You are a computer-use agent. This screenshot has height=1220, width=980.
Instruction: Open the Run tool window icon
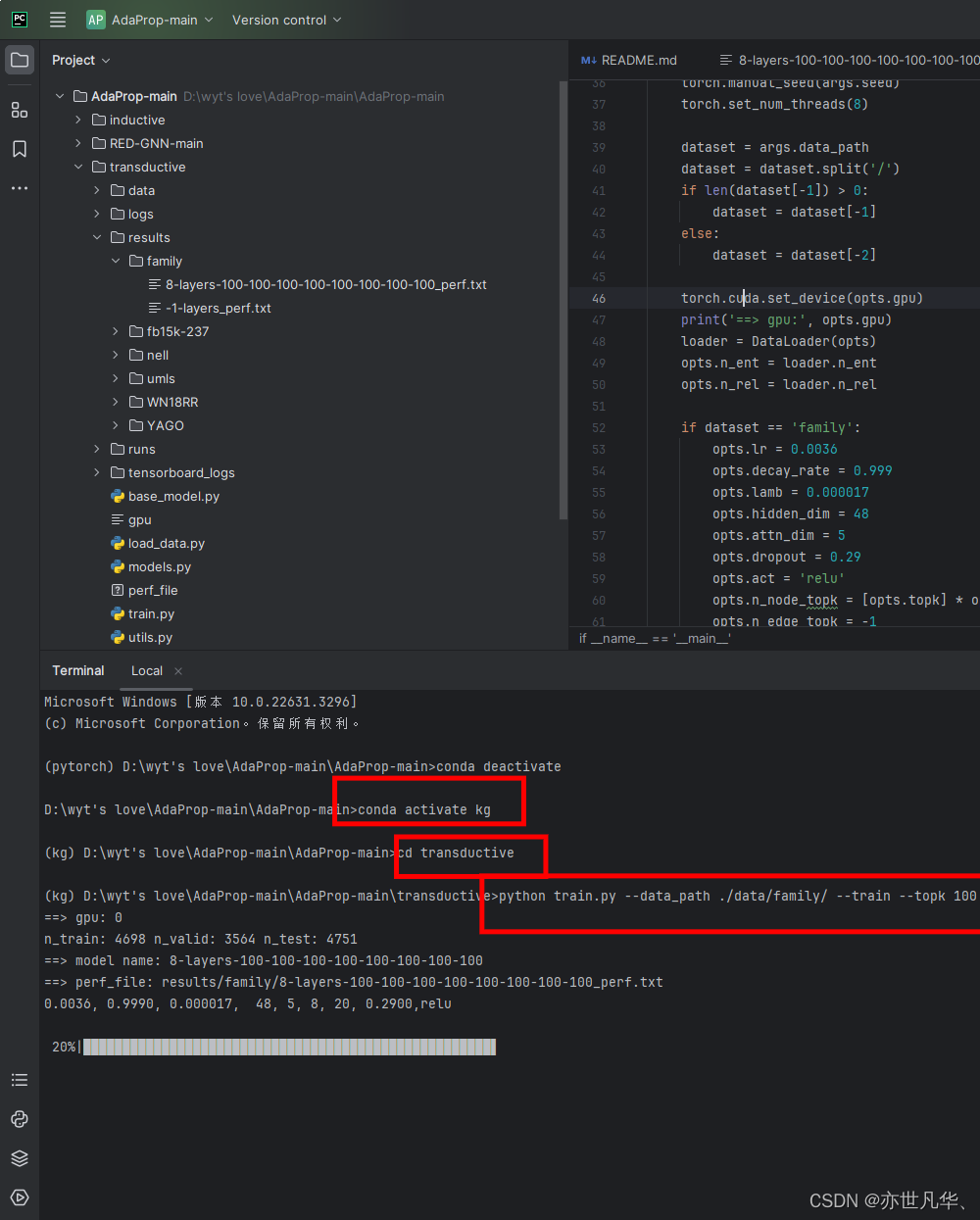pos(20,1197)
